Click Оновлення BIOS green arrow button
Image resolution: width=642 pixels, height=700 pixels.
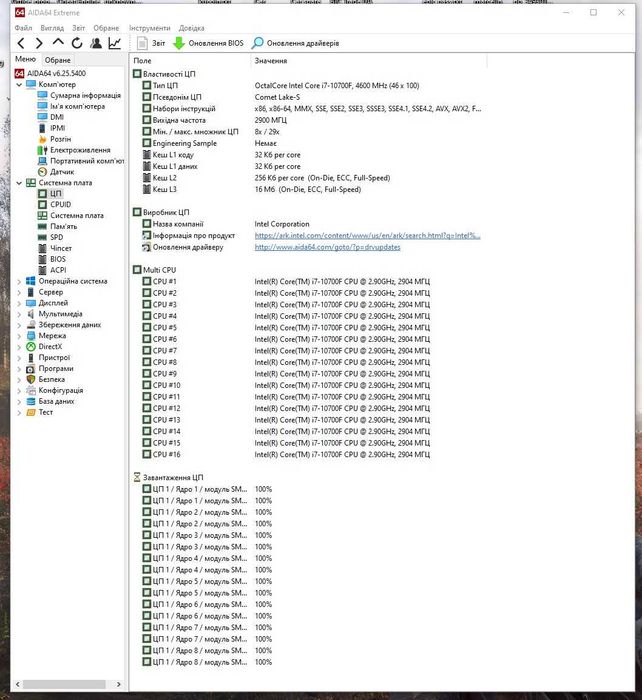[x=208, y=43]
